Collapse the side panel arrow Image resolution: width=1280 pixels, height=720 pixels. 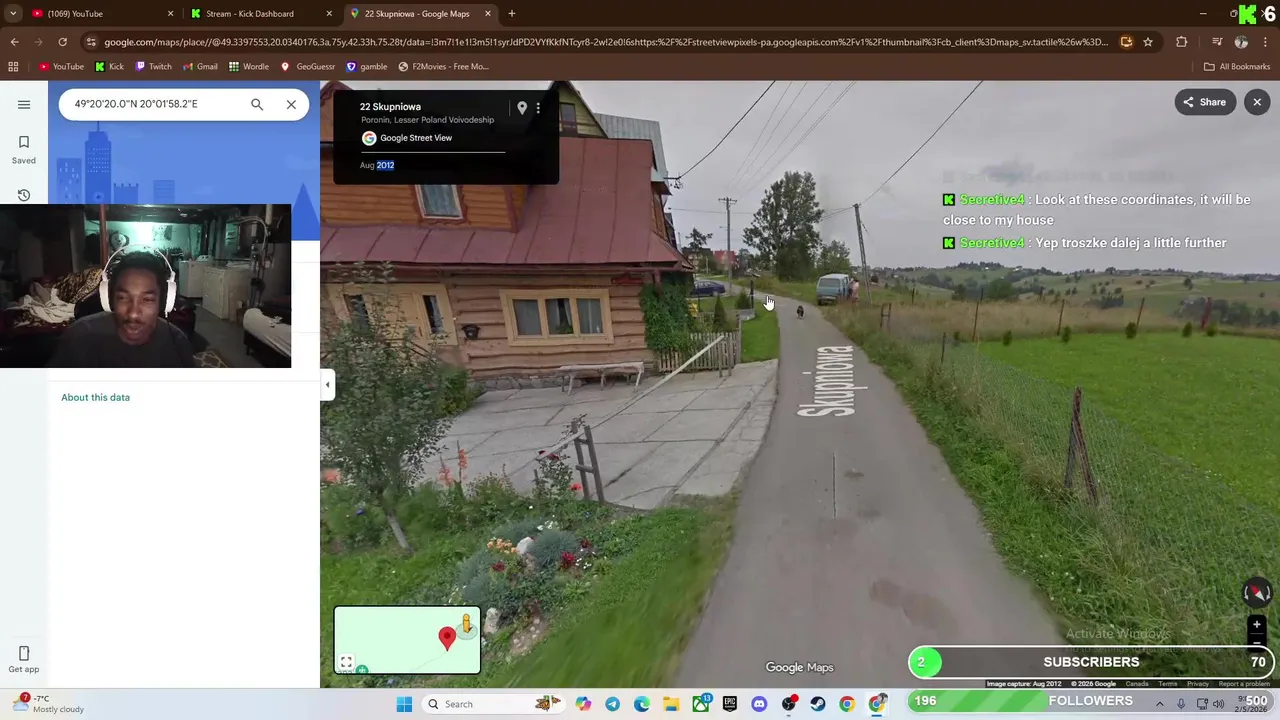[x=327, y=384]
